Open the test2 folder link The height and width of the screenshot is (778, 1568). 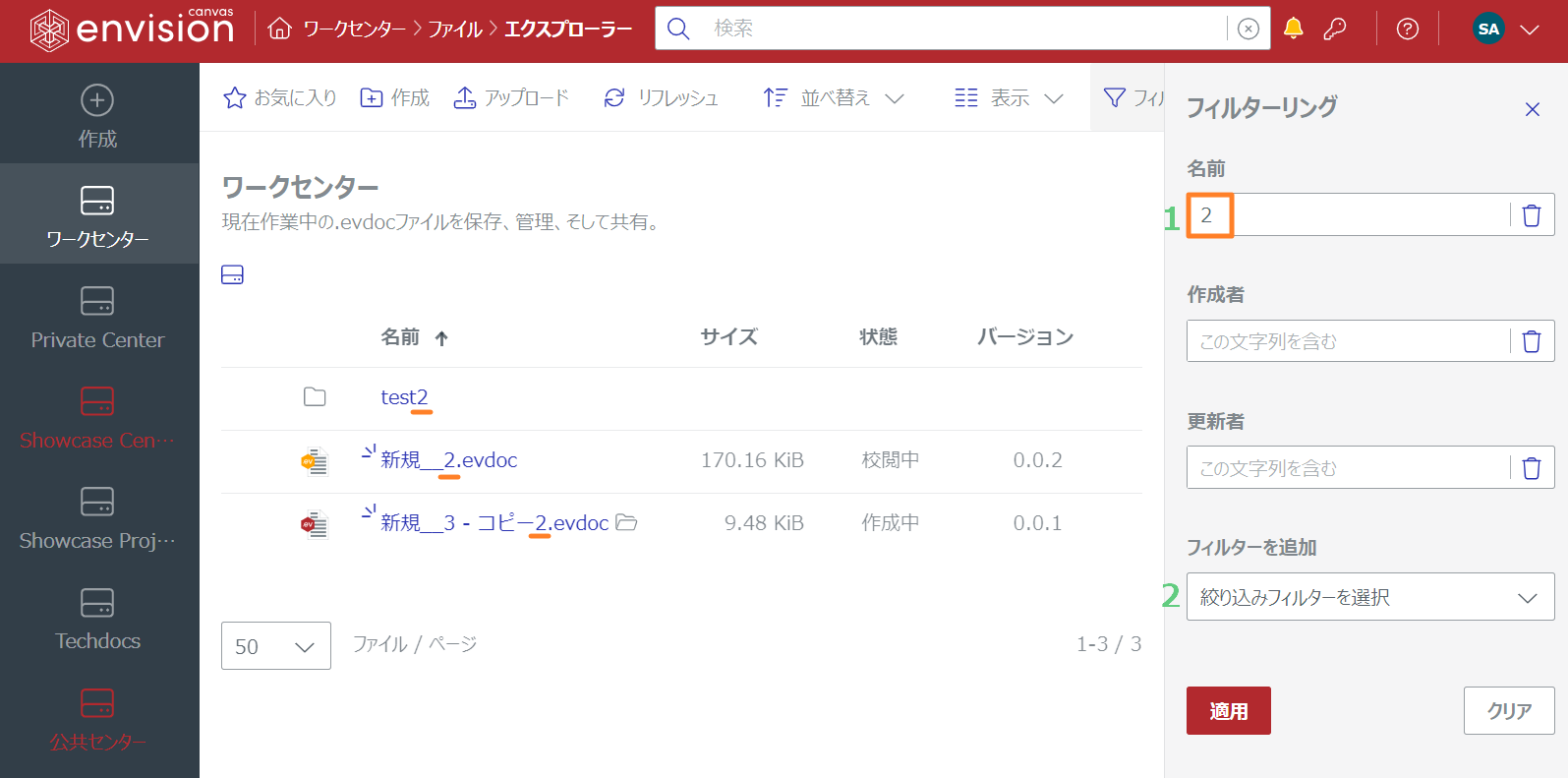click(x=404, y=397)
